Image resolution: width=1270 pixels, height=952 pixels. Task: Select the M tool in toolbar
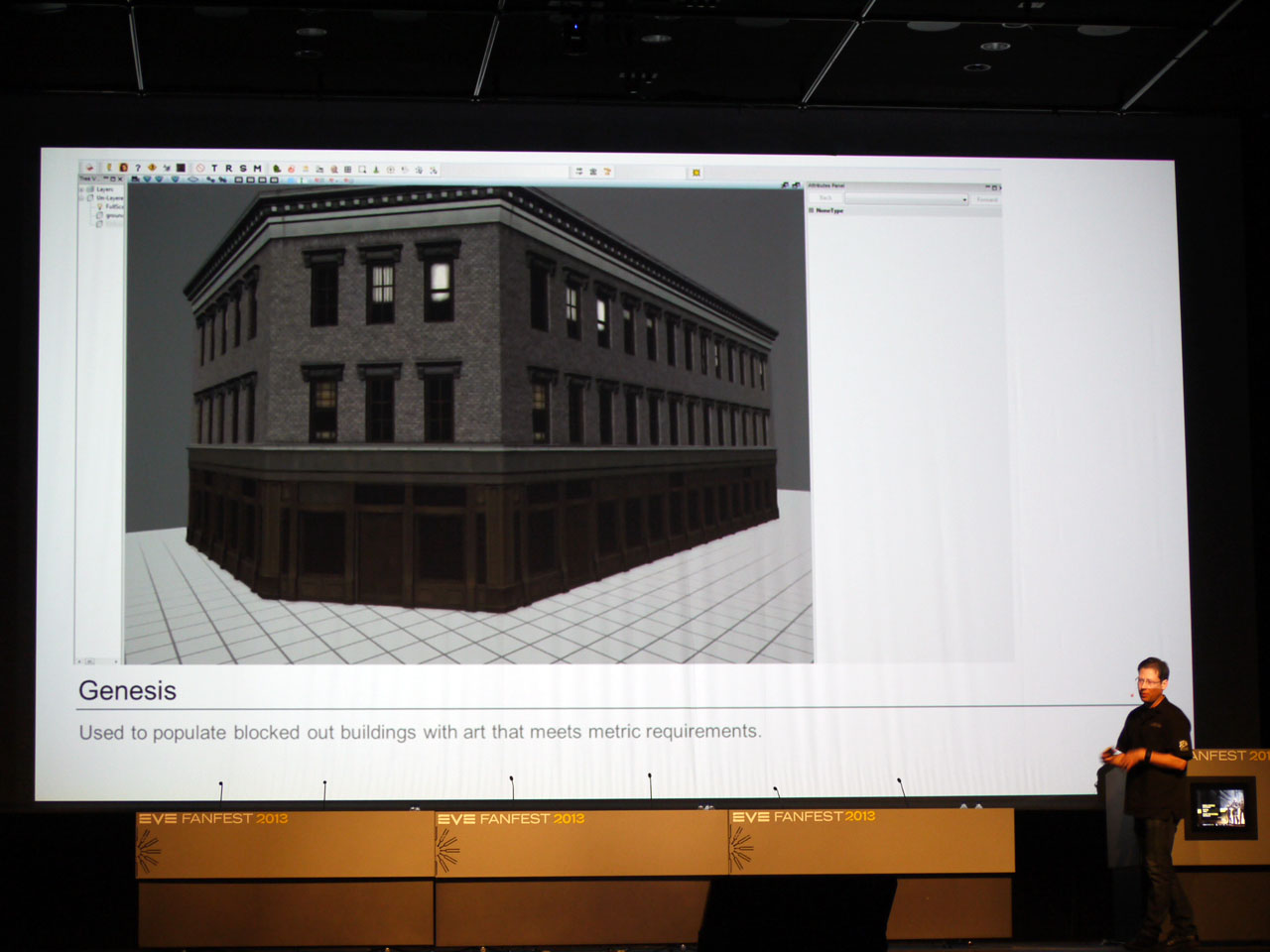pyautogui.click(x=258, y=169)
